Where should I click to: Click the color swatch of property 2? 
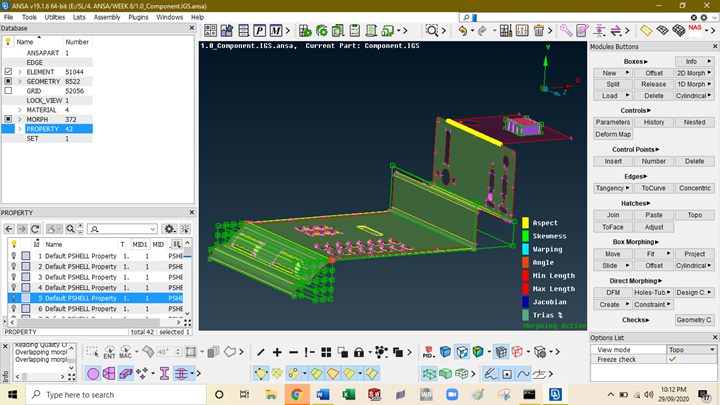(x=26, y=266)
